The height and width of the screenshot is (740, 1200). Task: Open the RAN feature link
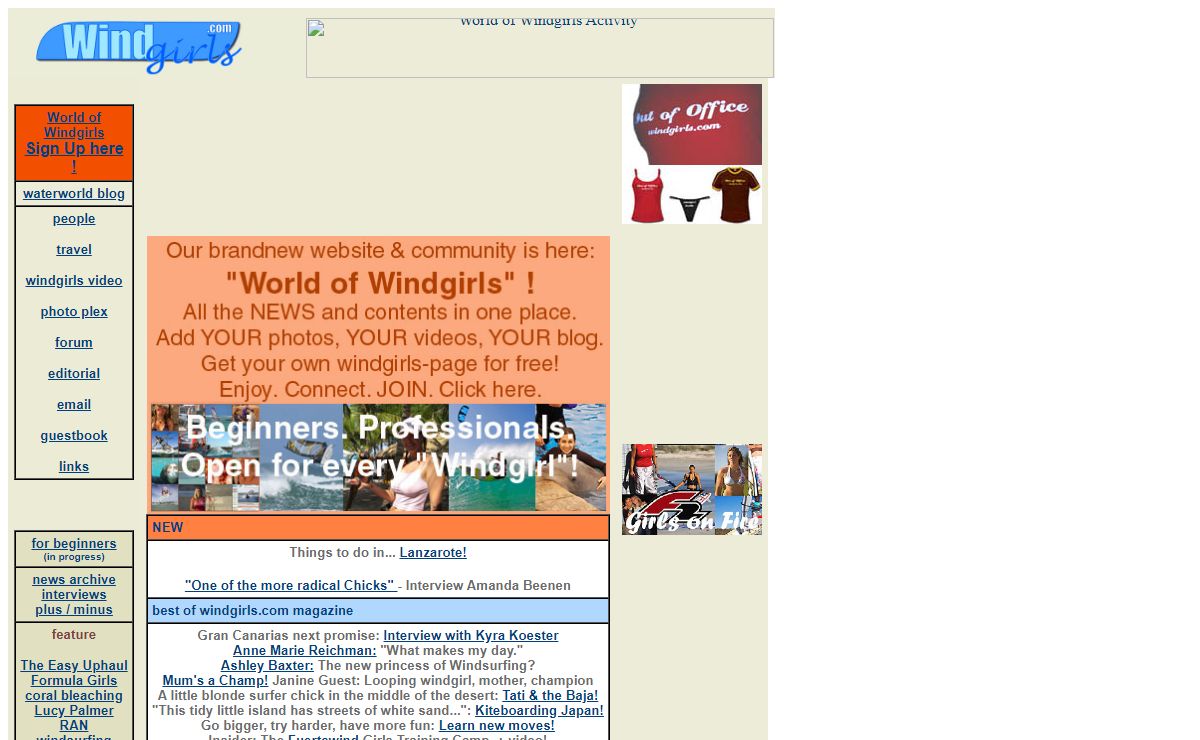(74, 726)
